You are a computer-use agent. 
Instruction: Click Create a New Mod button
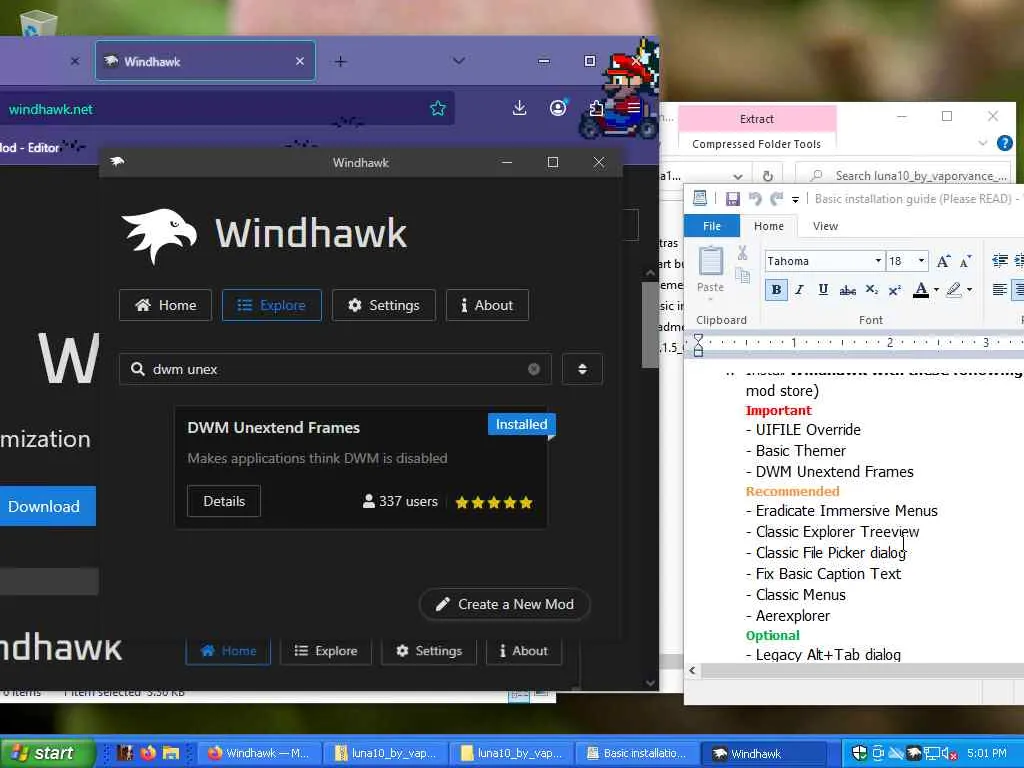504,604
